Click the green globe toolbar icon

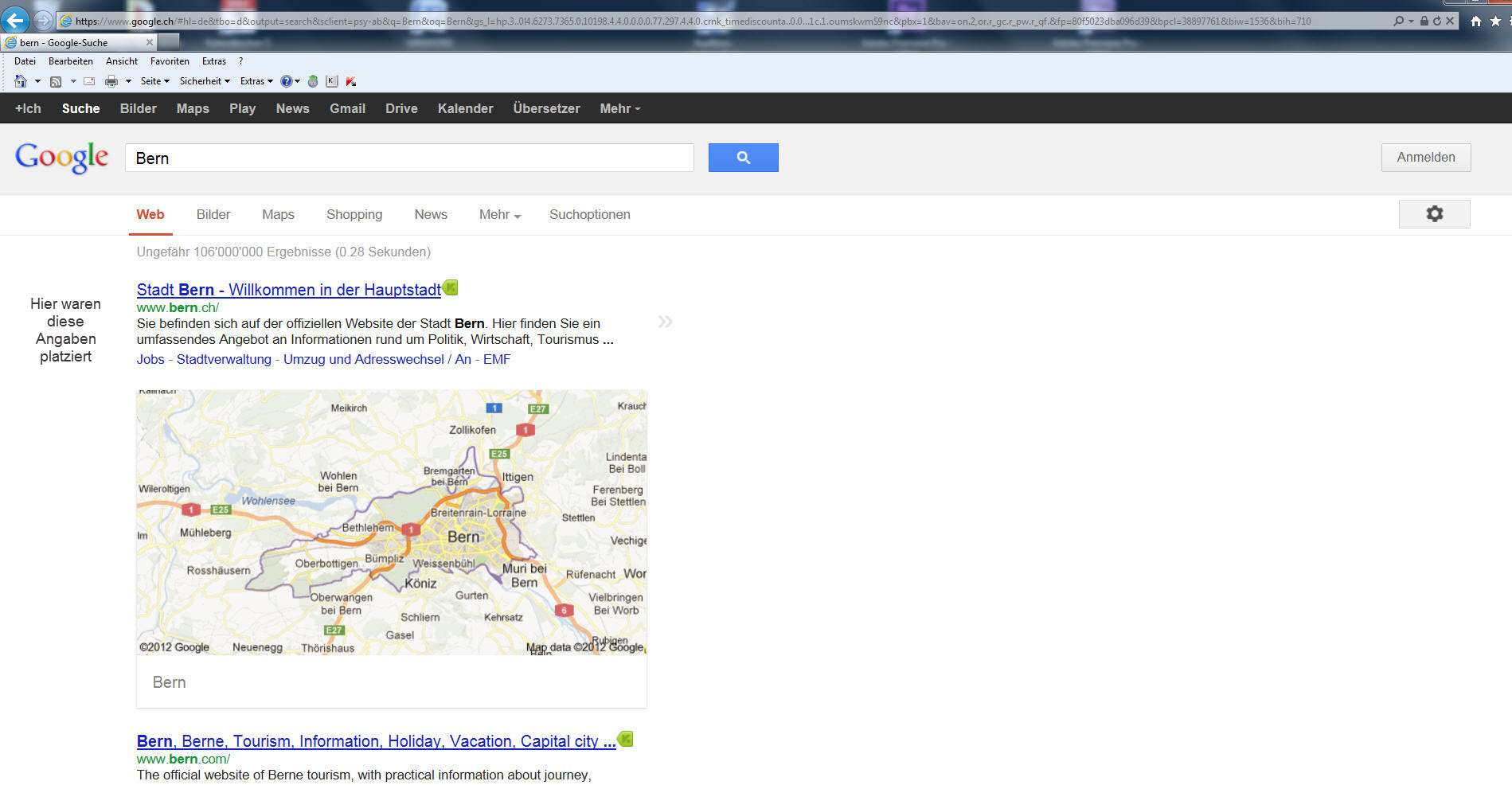coord(313,81)
